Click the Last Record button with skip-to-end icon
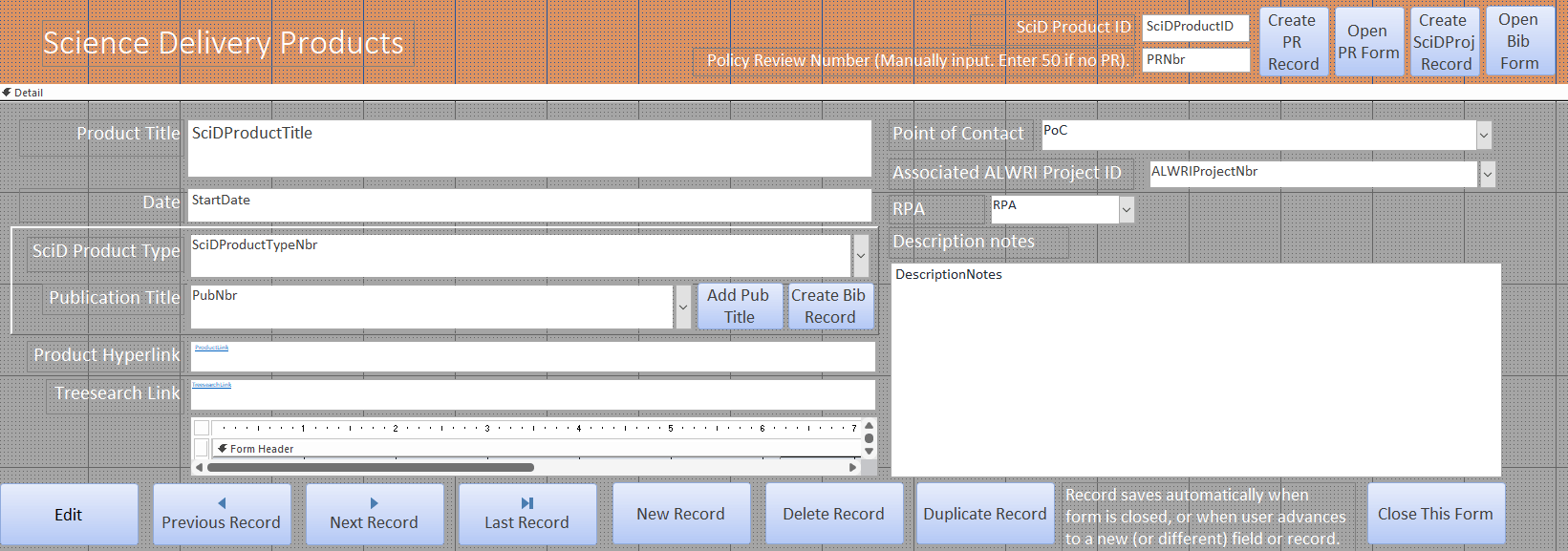This screenshot has width=1568, height=551. click(x=527, y=514)
